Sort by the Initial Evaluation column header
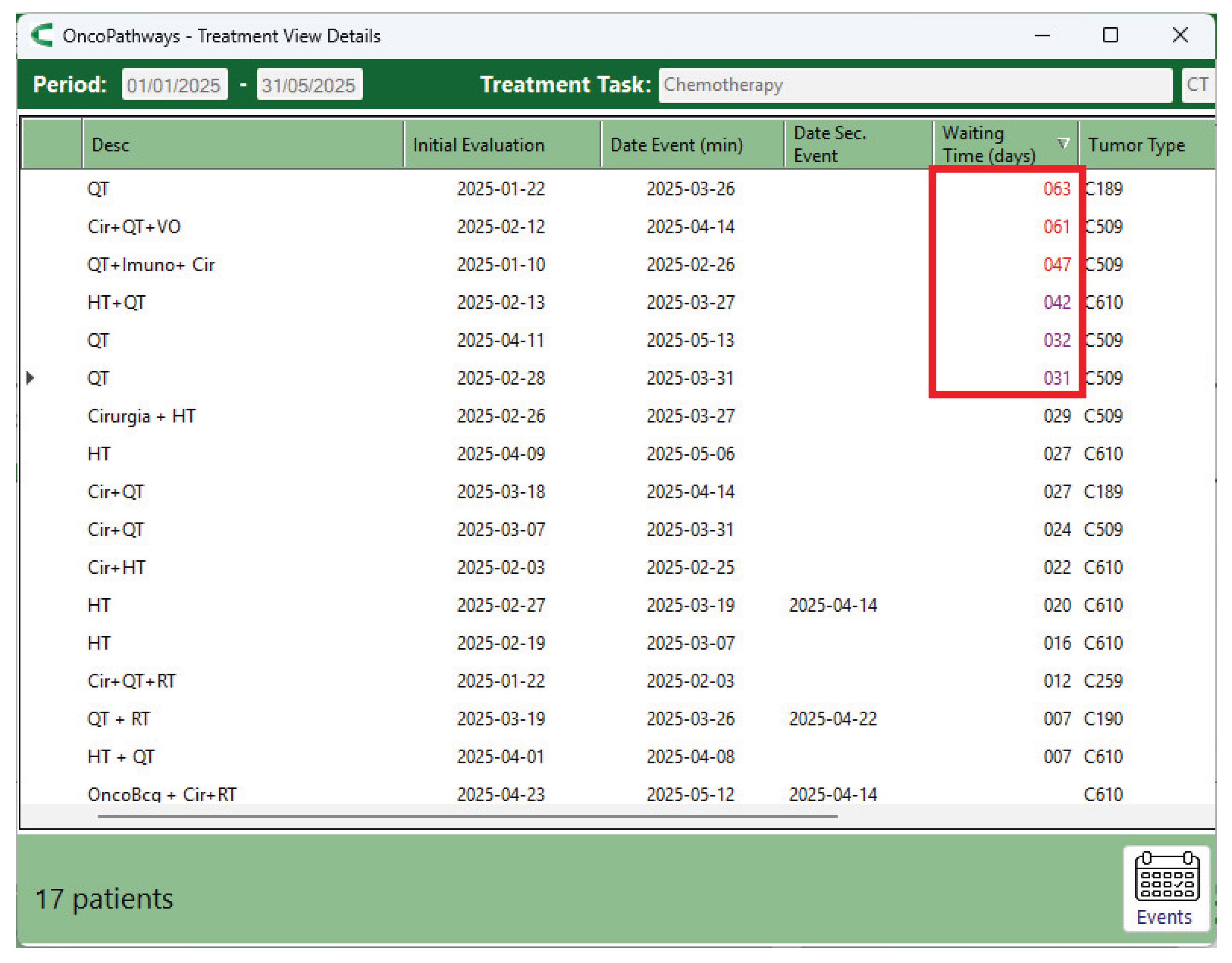 coord(478,144)
